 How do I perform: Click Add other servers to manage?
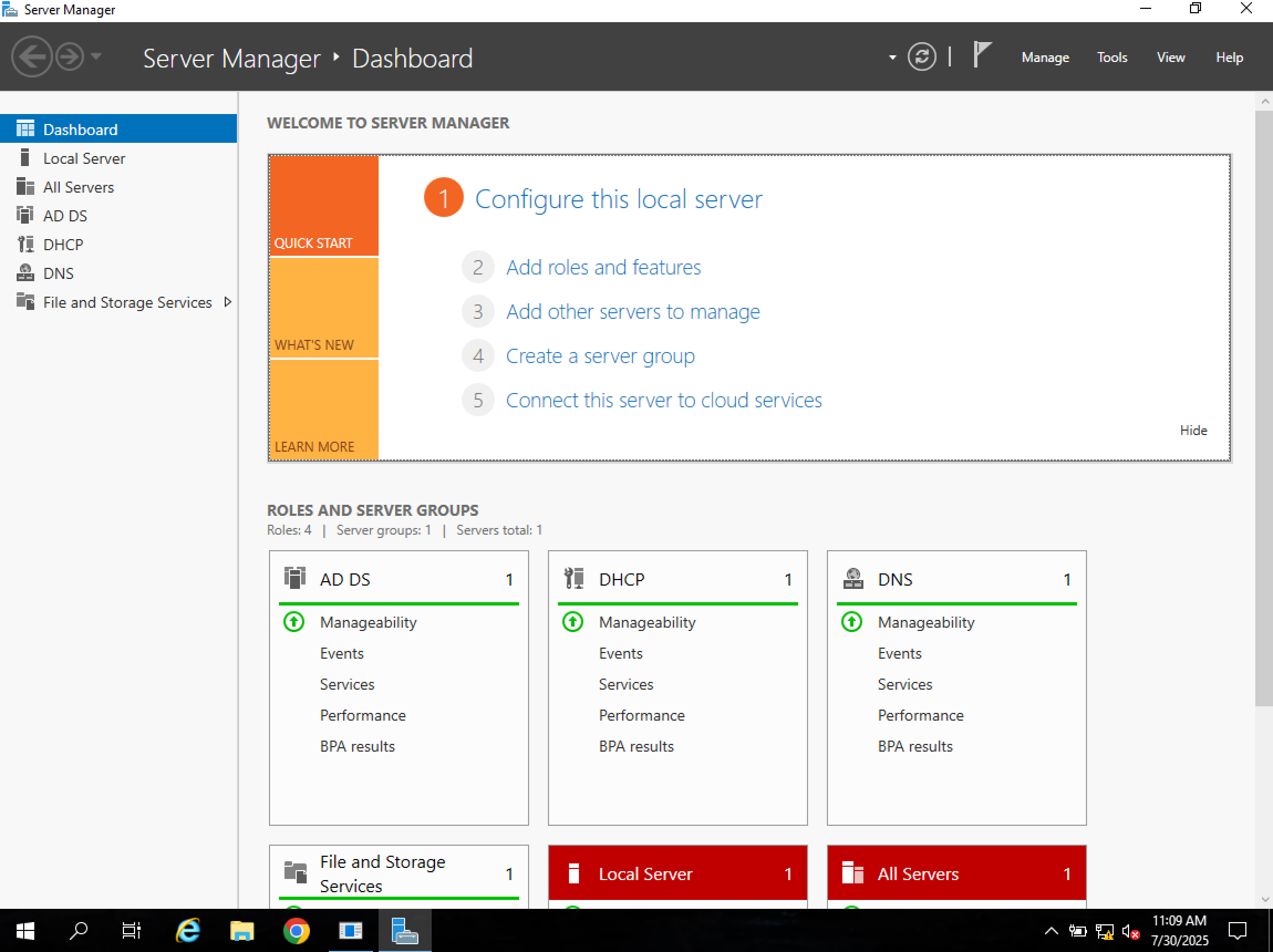(633, 312)
